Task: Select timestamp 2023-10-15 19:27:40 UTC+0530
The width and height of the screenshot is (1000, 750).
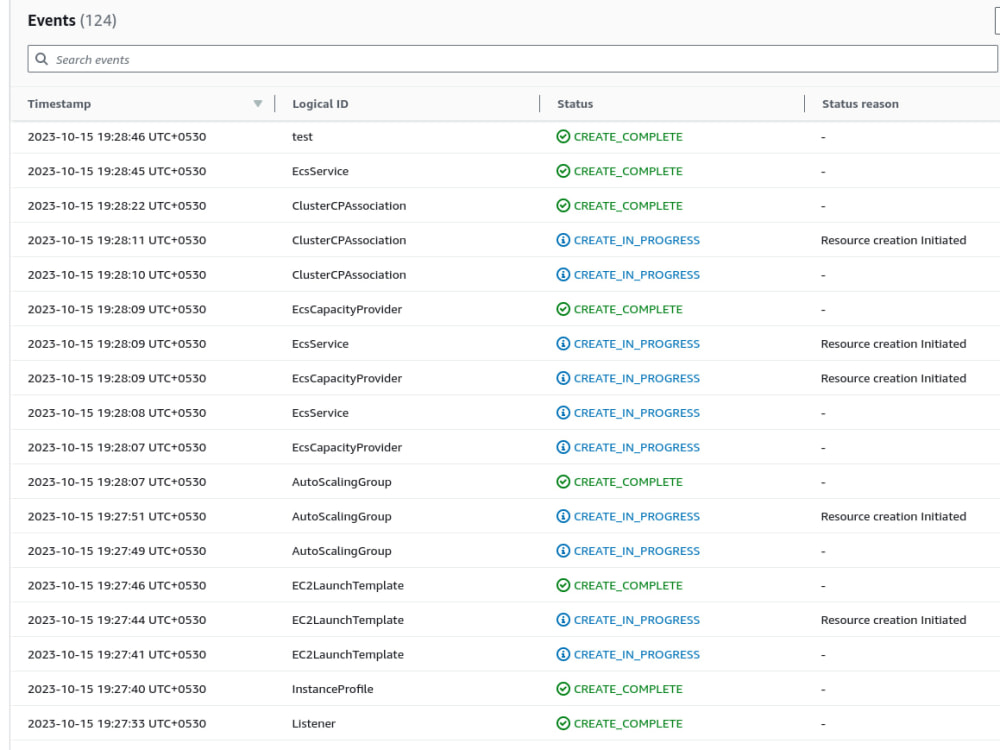Action: pos(117,689)
